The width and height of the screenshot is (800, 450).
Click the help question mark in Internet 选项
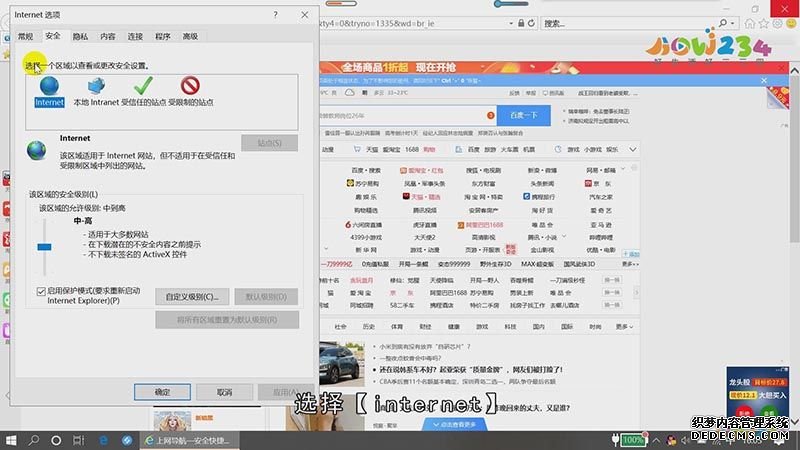point(276,15)
